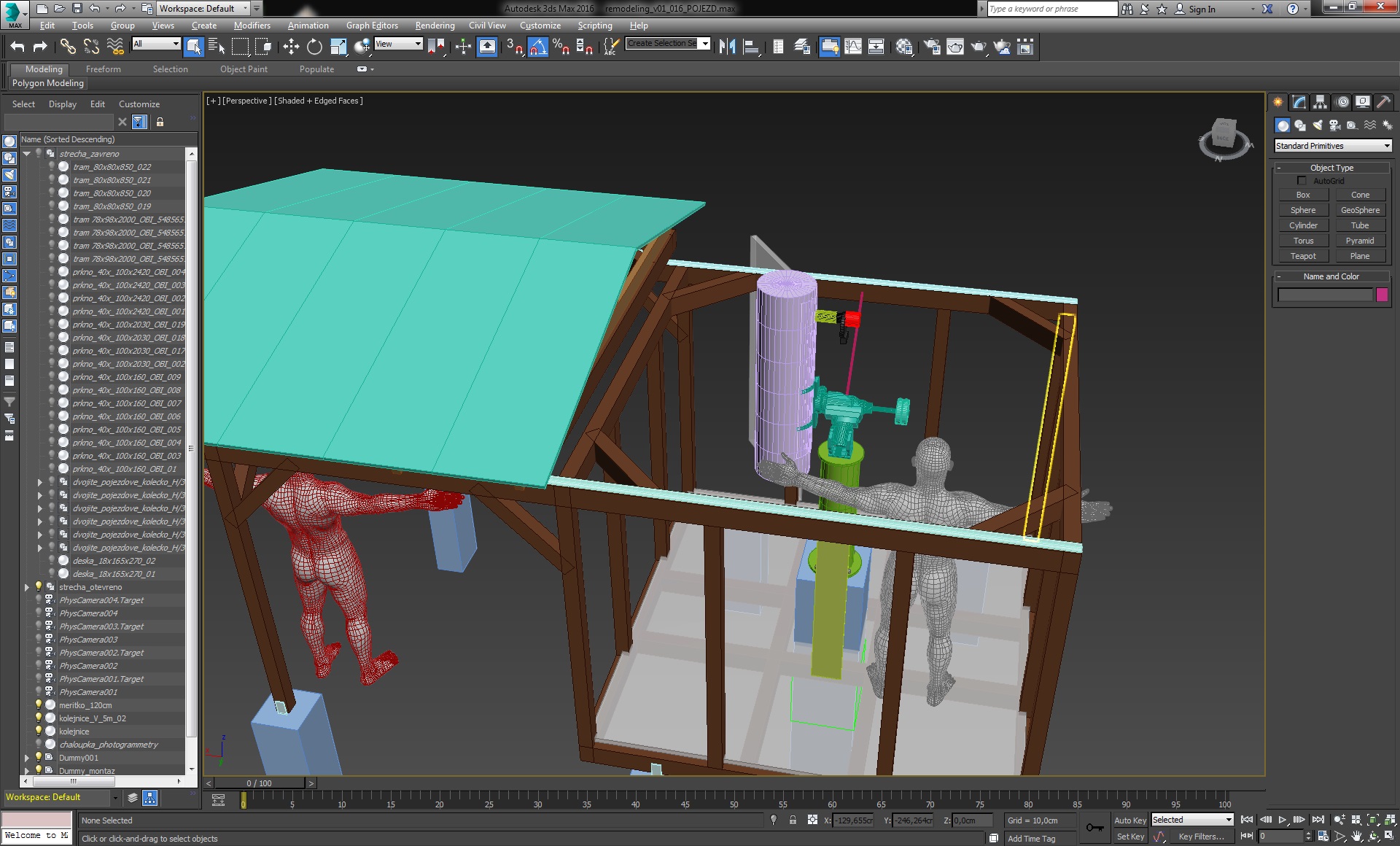Select the Geometry category icon
The height and width of the screenshot is (846, 1400).
coord(1283,125)
